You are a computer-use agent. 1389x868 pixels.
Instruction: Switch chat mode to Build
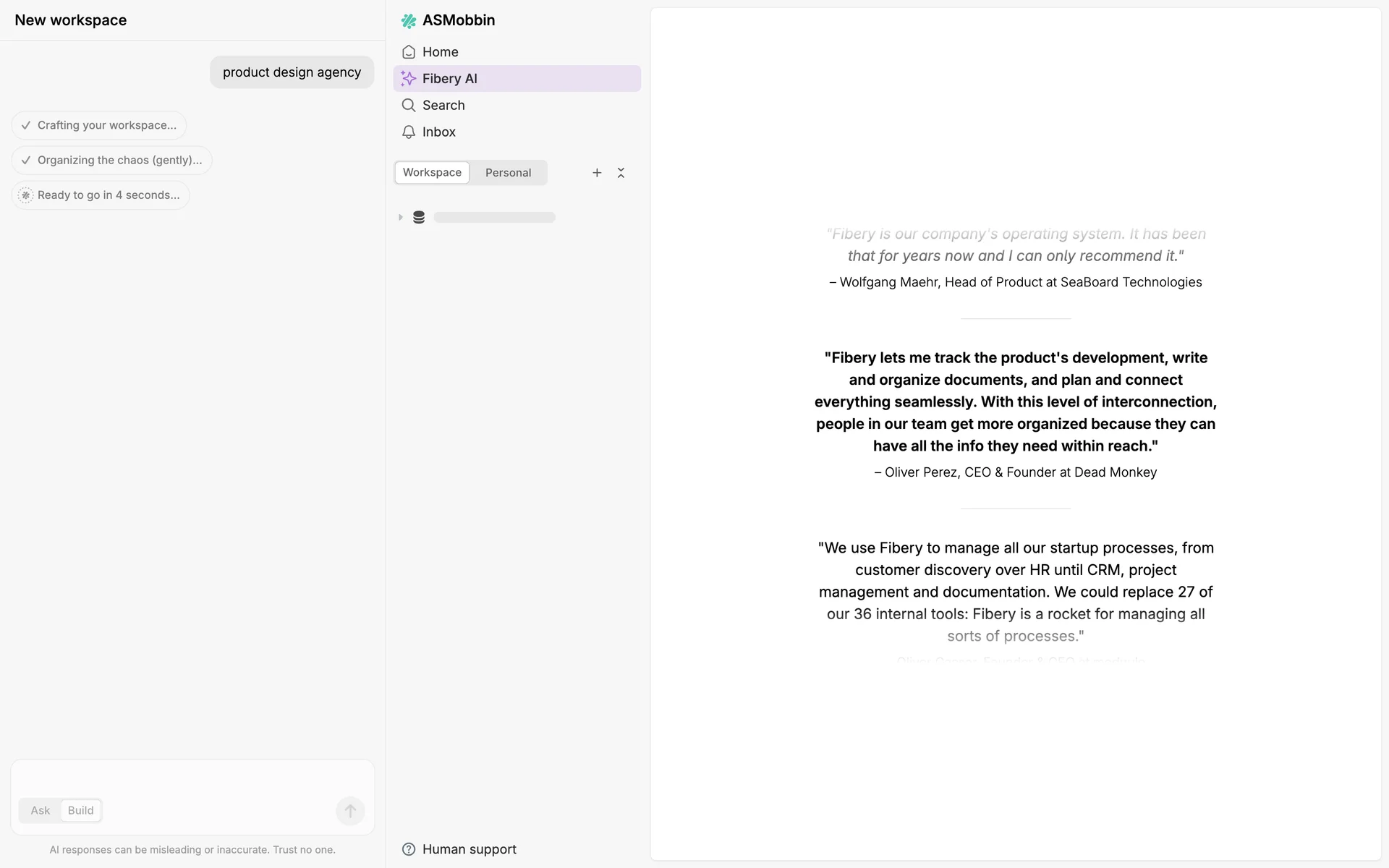point(81,810)
